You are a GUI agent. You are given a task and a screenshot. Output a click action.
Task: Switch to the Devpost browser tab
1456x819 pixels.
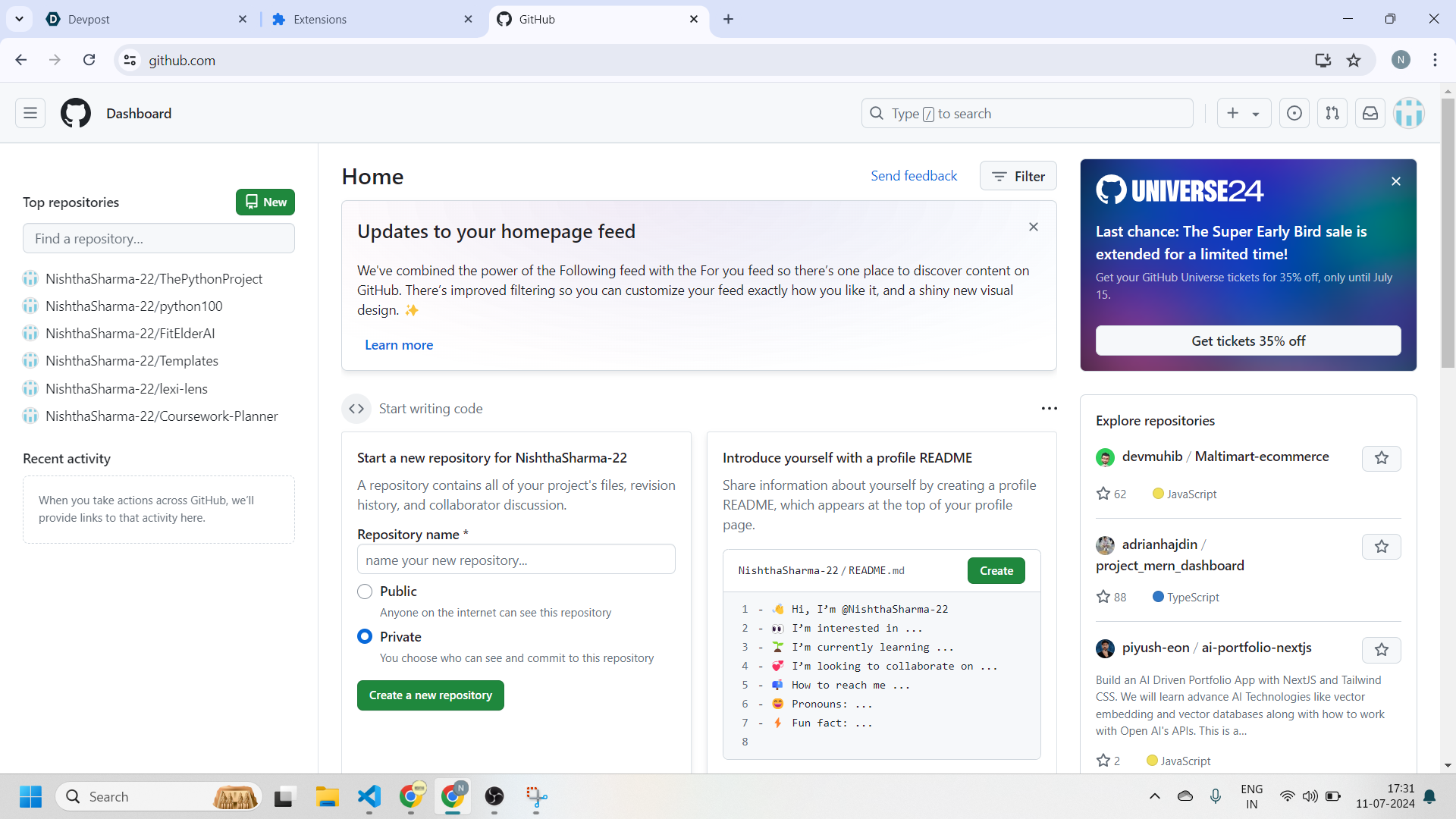click(144, 19)
